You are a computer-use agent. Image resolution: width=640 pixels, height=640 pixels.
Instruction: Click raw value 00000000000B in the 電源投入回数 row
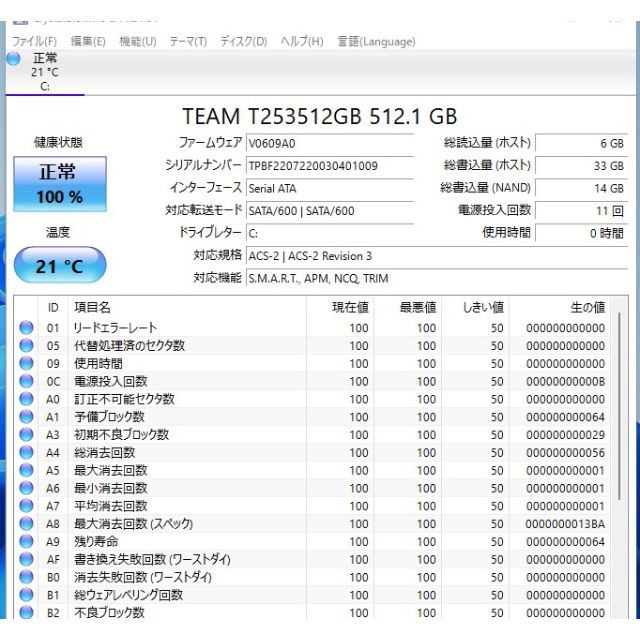click(565, 382)
